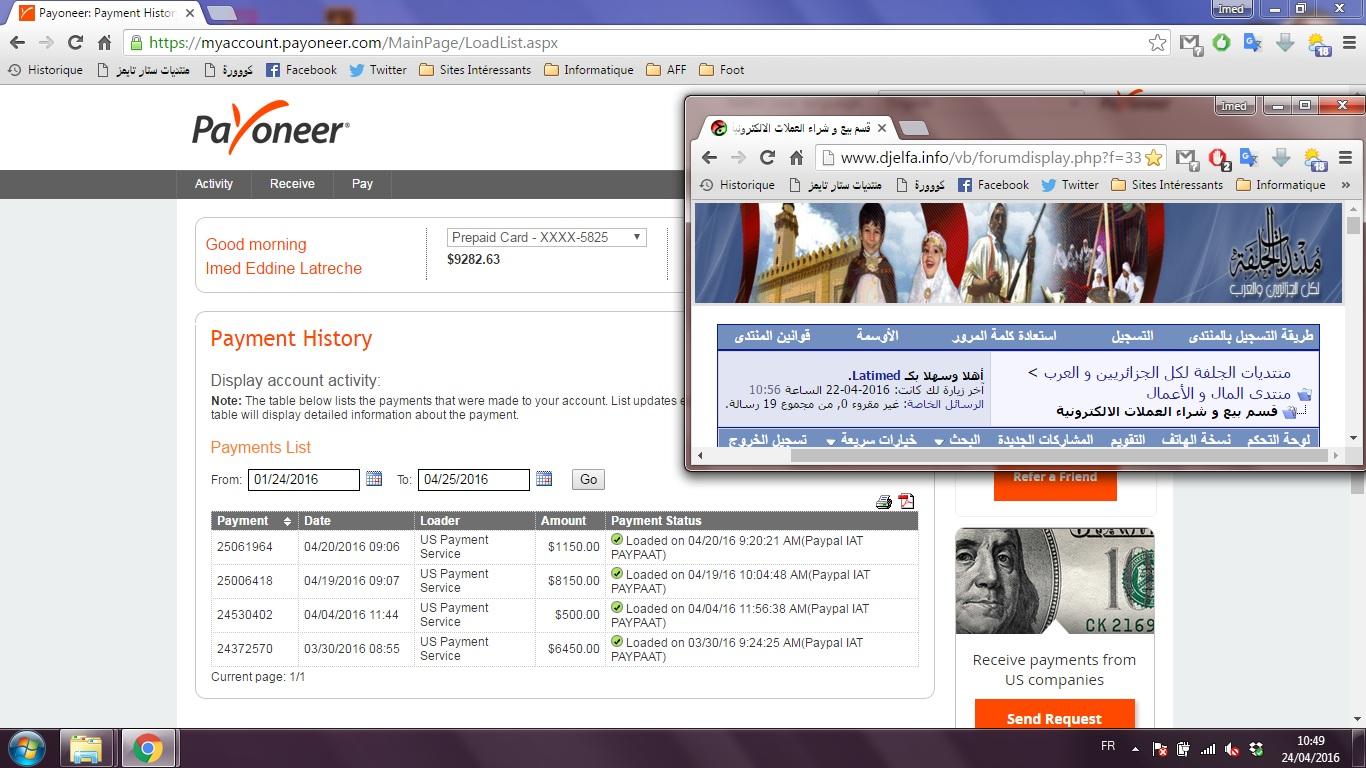Go back in the djelfa forum window
This screenshot has width=1366, height=768.
coord(709,157)
